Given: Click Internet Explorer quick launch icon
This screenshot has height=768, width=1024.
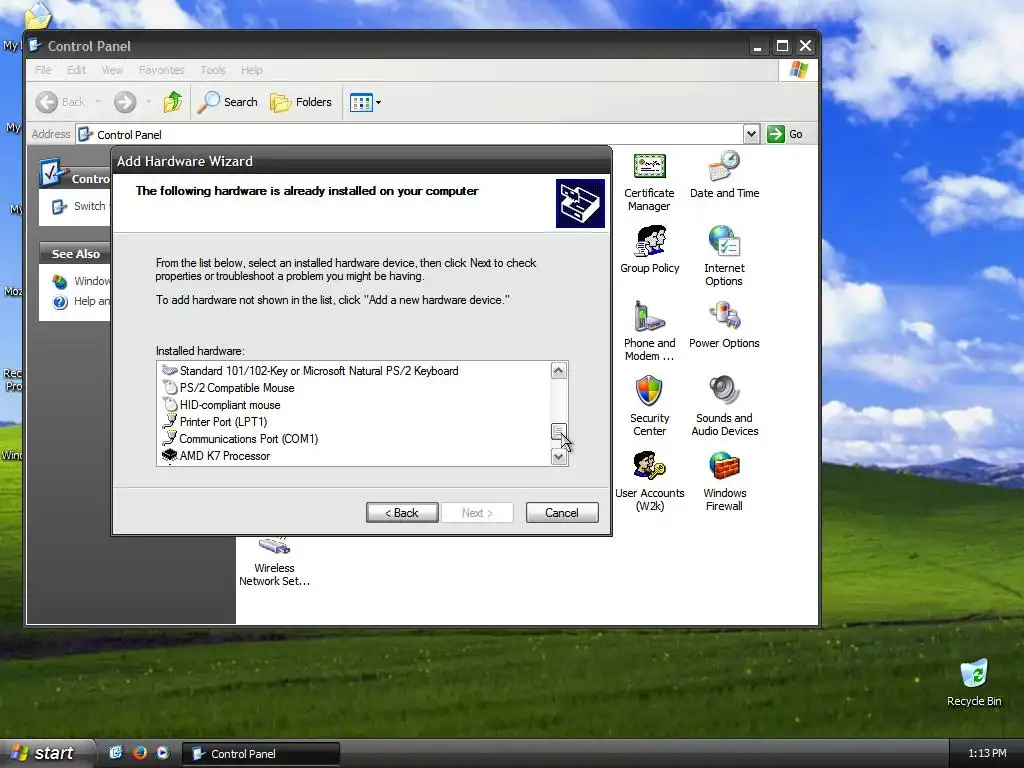Looking at the screenshot, I should 116,753.
